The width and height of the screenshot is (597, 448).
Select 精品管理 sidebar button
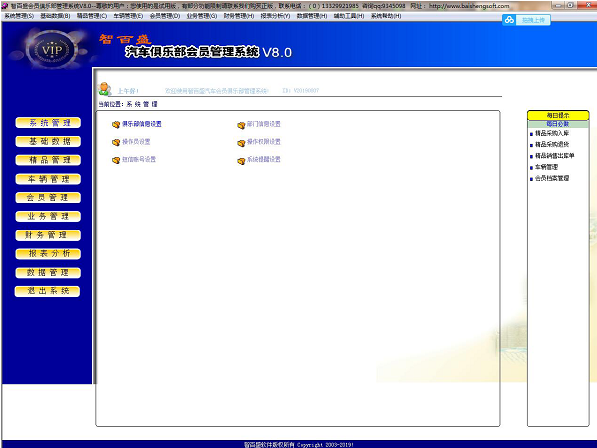pyautogui.click(x=48, y=160)
